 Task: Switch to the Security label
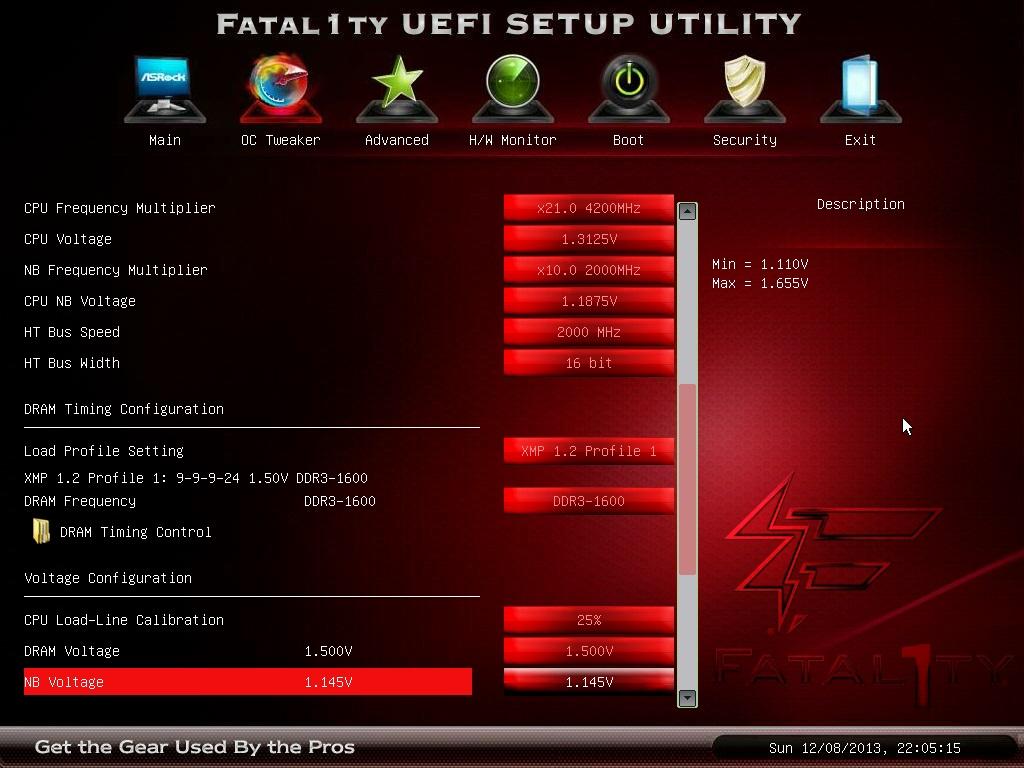744,140
